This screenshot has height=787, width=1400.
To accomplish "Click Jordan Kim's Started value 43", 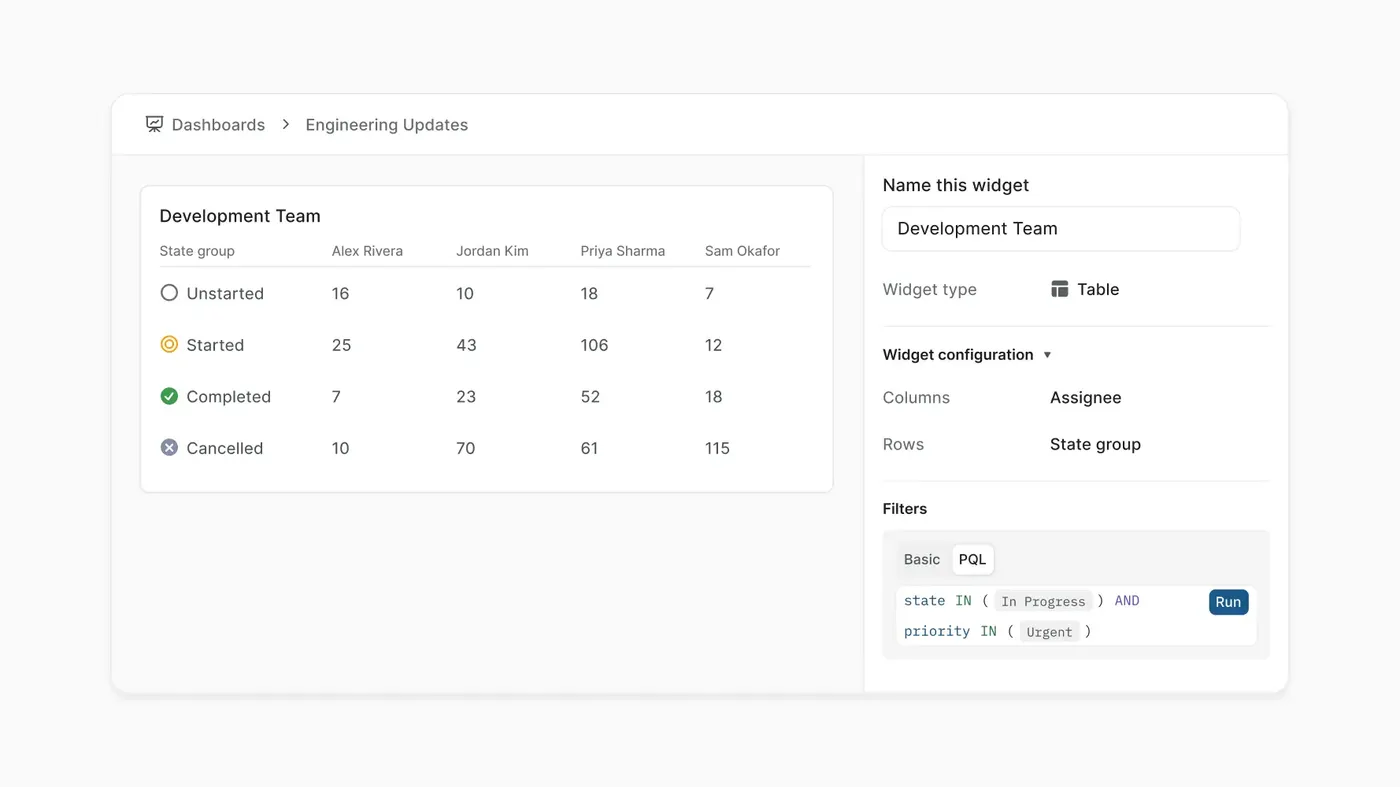I will point(466,345).
